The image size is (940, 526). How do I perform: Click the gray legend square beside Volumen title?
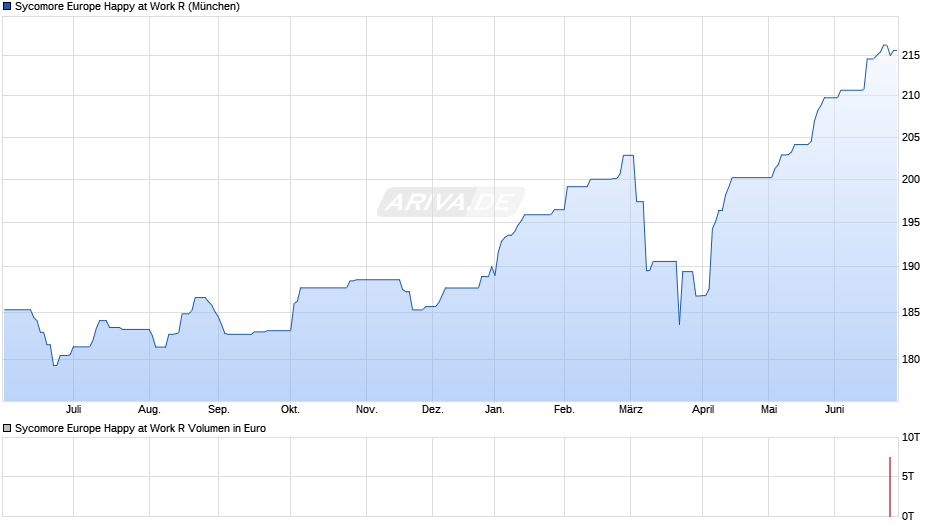tap(7, 428)
